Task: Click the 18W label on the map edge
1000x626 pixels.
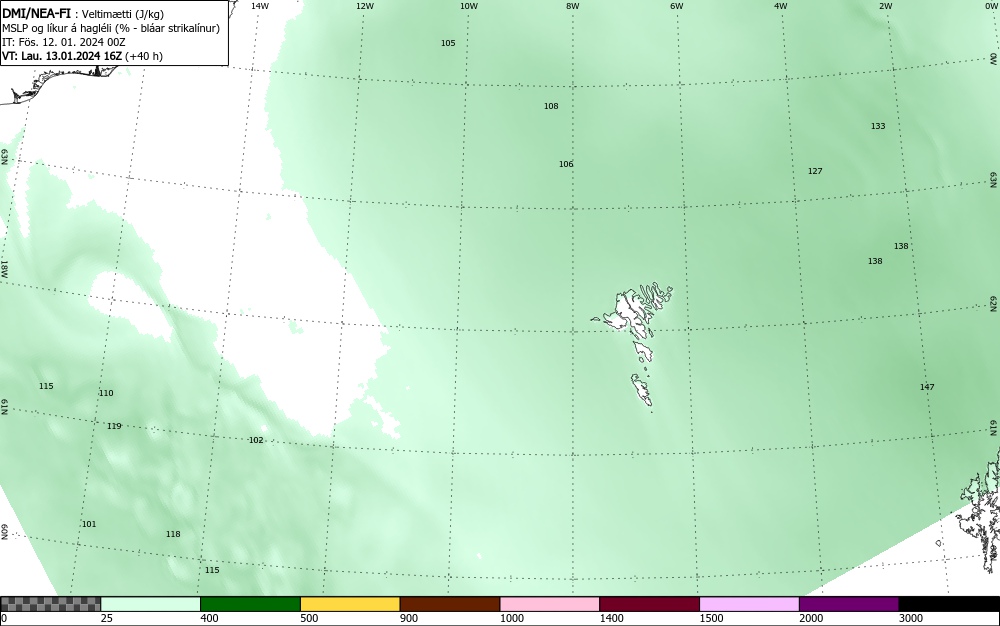Action: point(4,268)
